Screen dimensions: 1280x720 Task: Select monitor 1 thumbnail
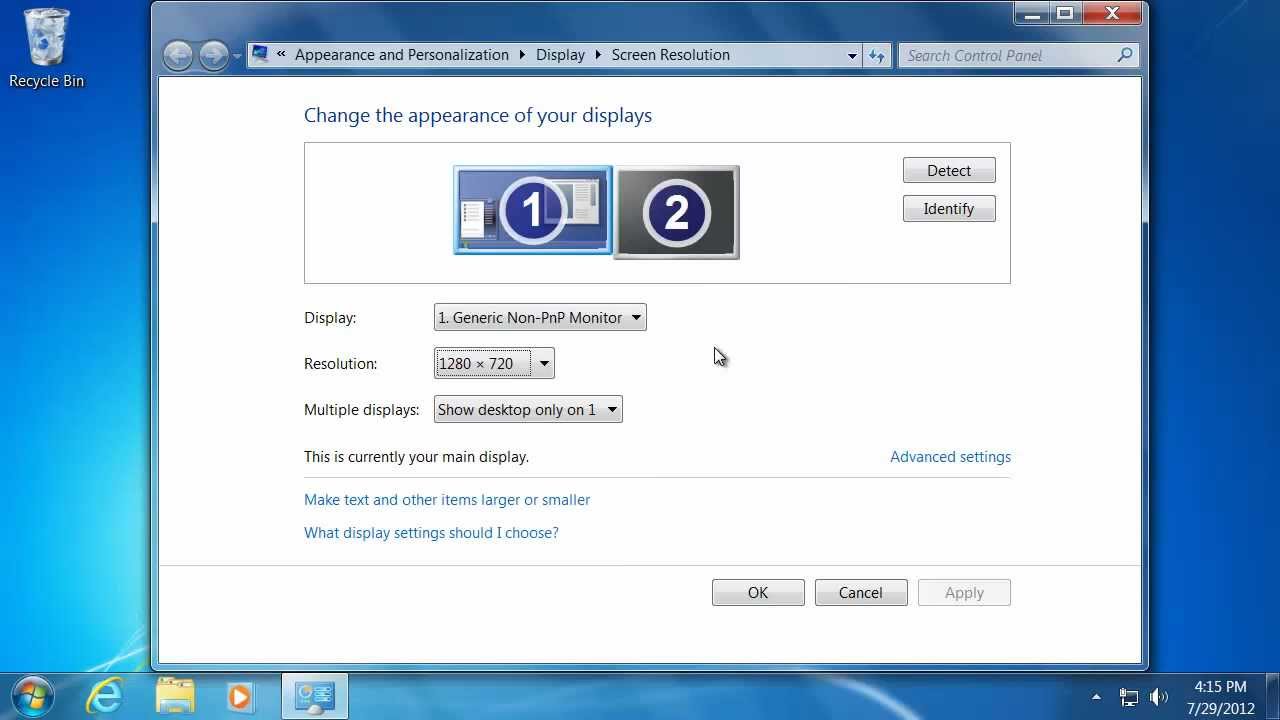pos(532,210)
